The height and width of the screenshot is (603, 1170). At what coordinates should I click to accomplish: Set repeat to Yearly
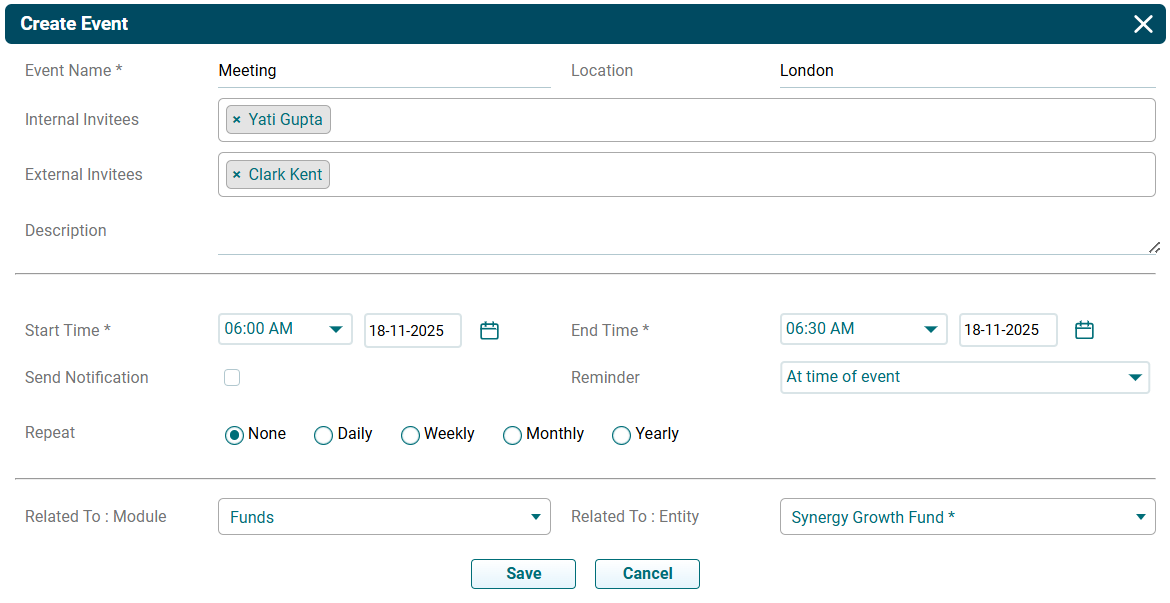point(621,435)
